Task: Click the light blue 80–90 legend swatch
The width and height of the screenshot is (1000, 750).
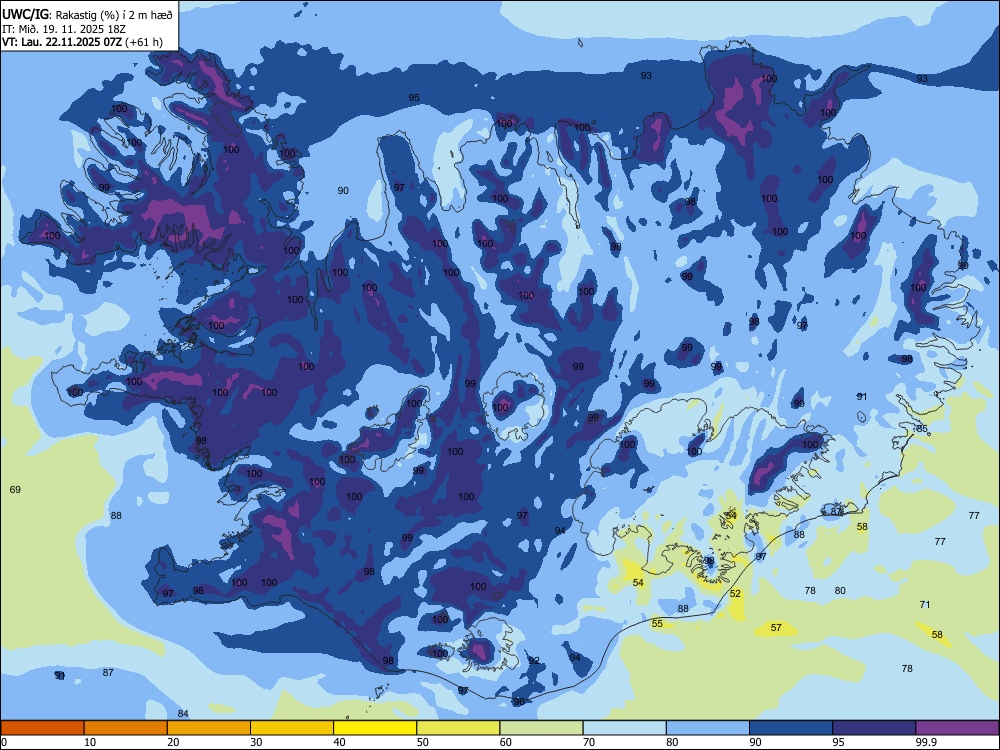Action: point(708,728)
